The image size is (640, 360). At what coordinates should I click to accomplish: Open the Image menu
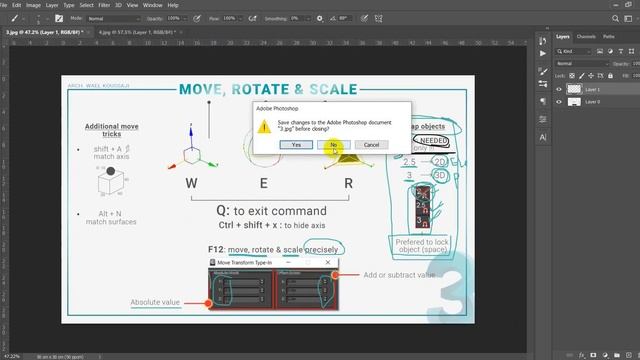click(x=33, y=5)
